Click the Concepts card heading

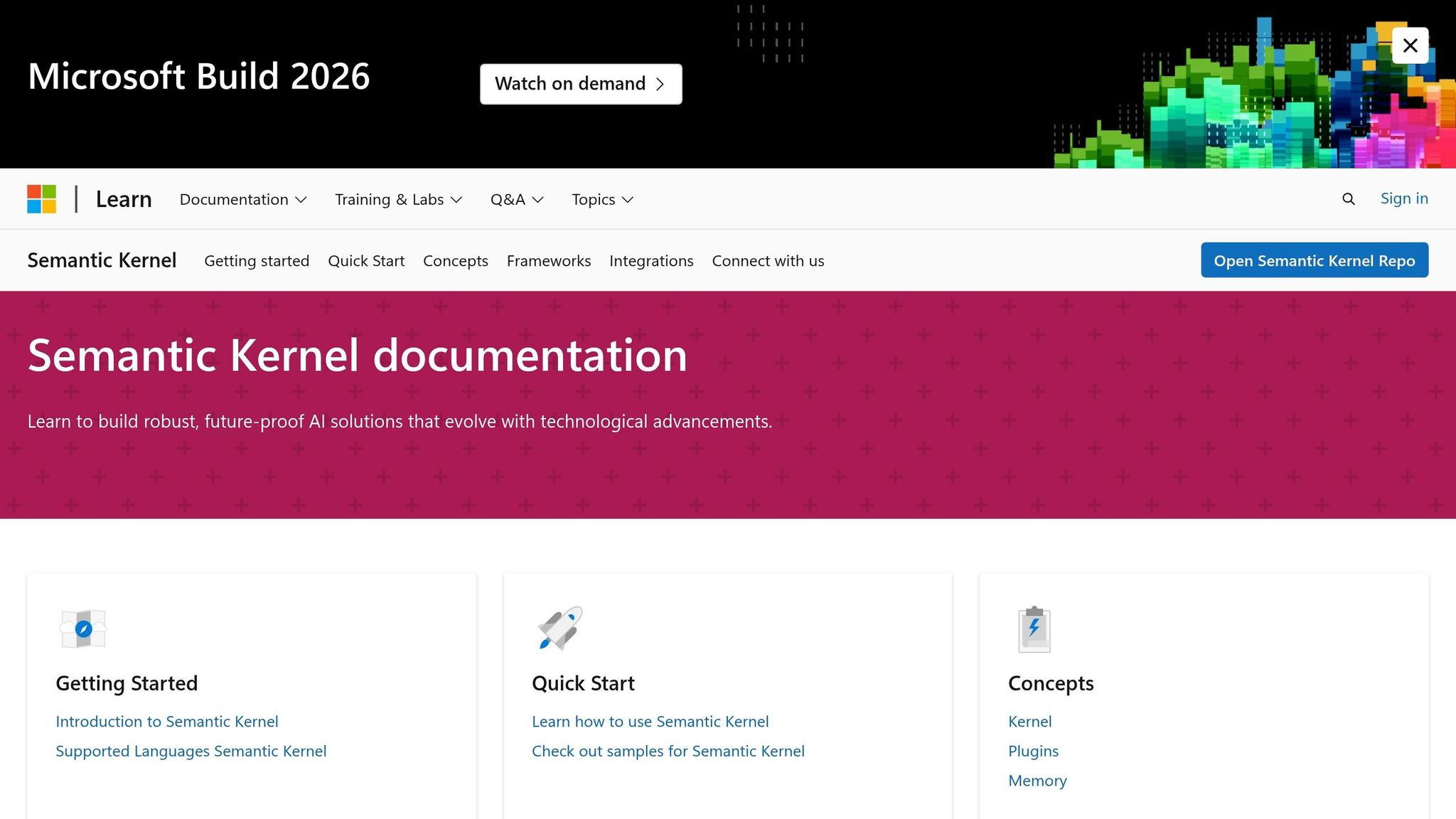coord(1051,683)
